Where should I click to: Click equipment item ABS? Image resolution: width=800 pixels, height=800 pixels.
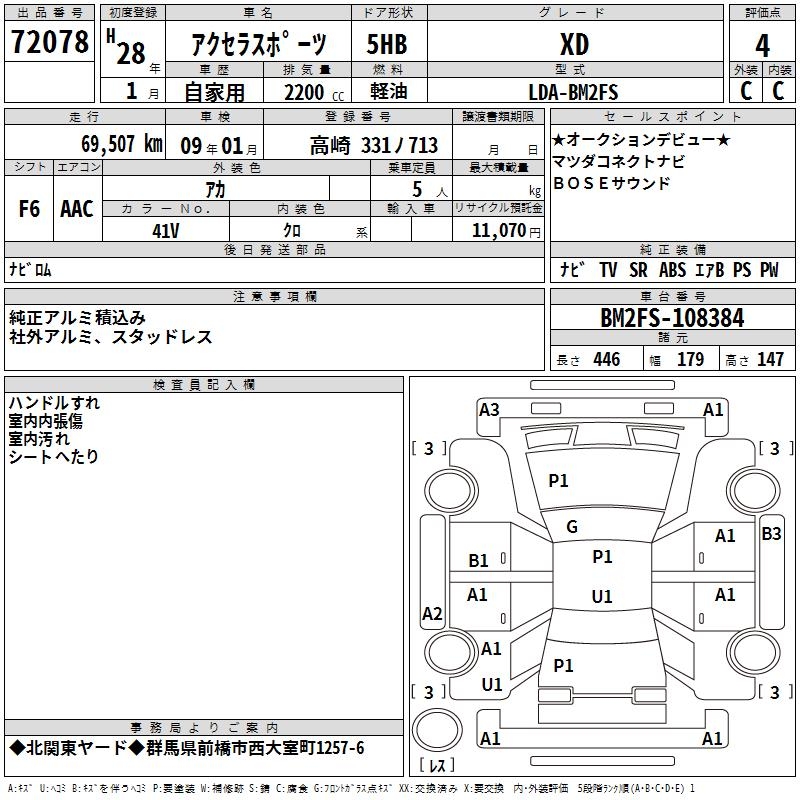click(672, 270)
